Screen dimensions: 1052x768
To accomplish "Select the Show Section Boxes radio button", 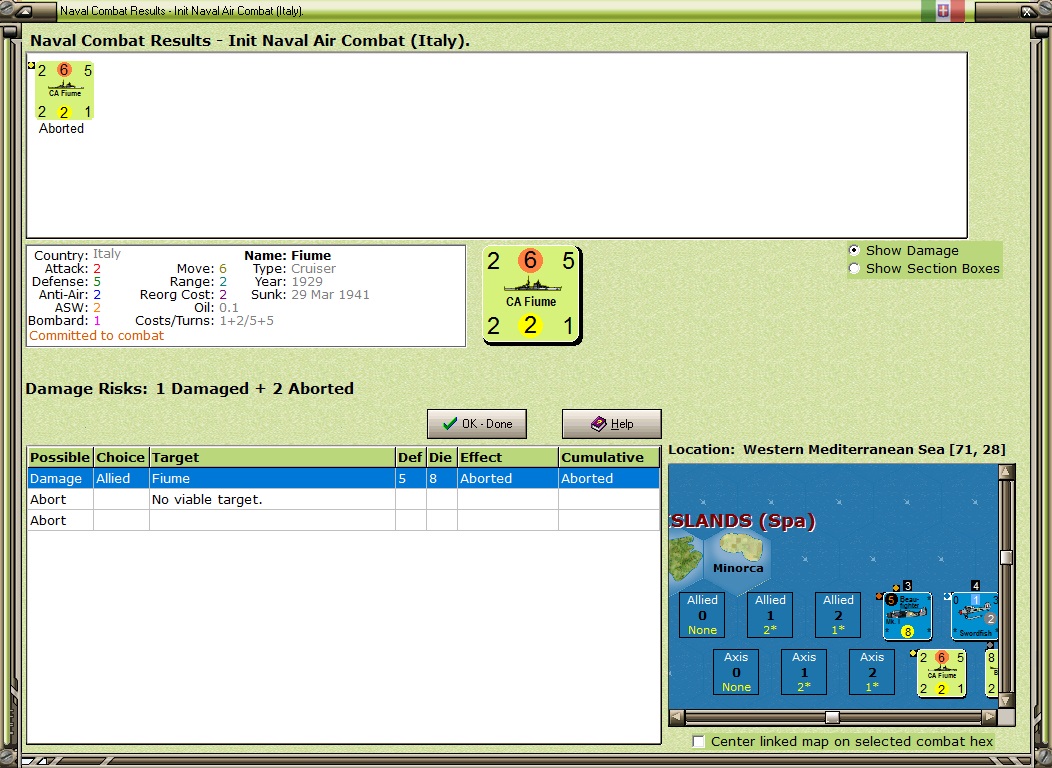I will pos(854,268).
